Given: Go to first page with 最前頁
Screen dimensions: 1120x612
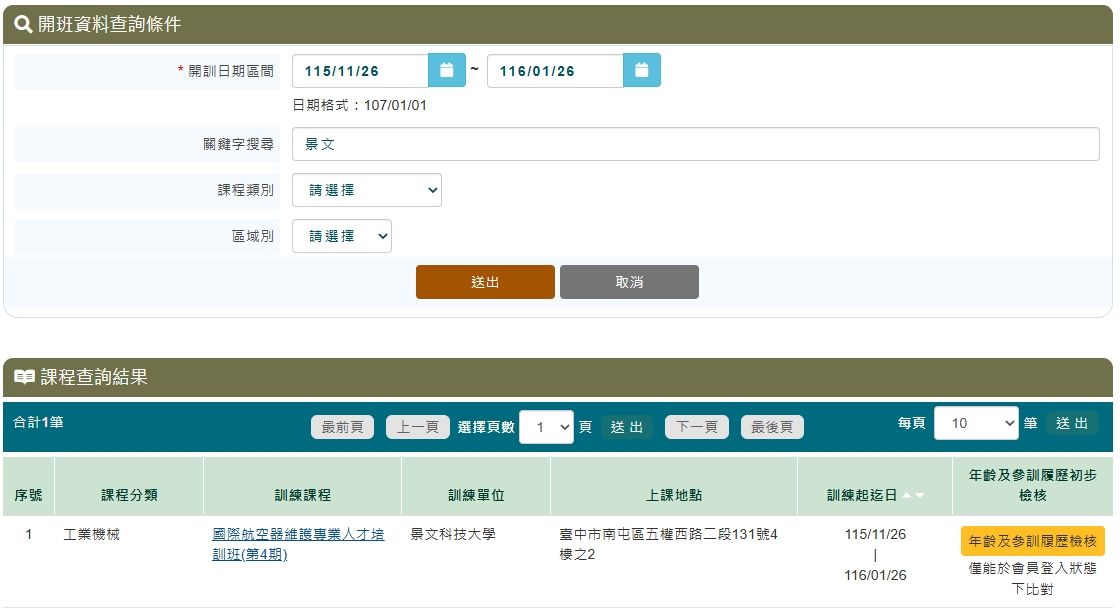Looking at the screenshot, I should point(342,427).
